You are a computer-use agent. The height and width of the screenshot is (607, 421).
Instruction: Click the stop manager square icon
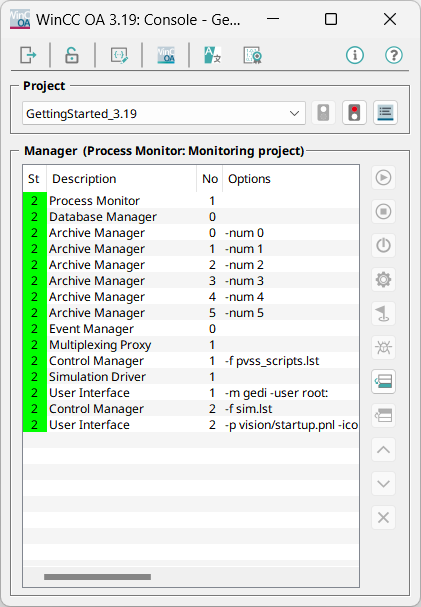383,211
